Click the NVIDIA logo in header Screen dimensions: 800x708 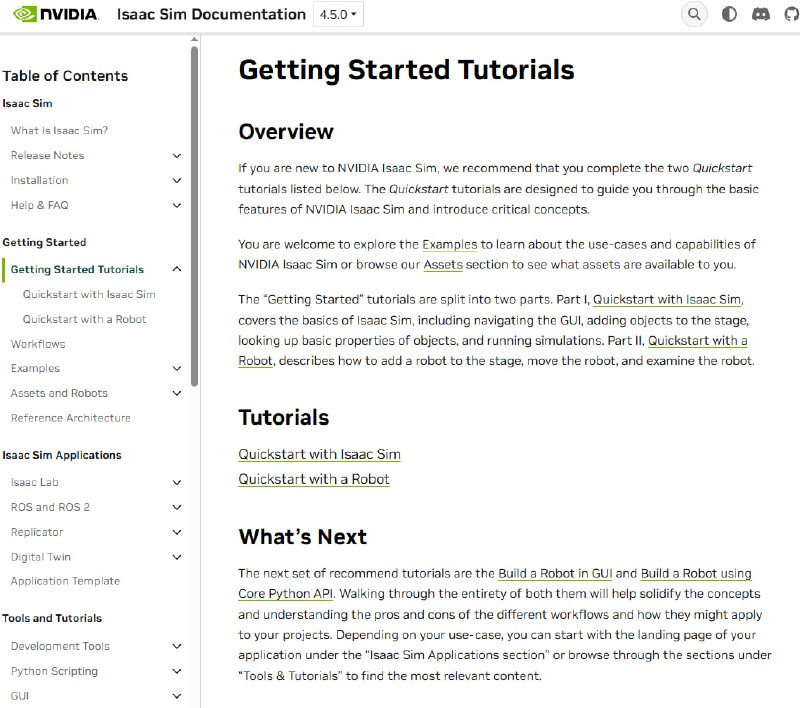[55, 14]
